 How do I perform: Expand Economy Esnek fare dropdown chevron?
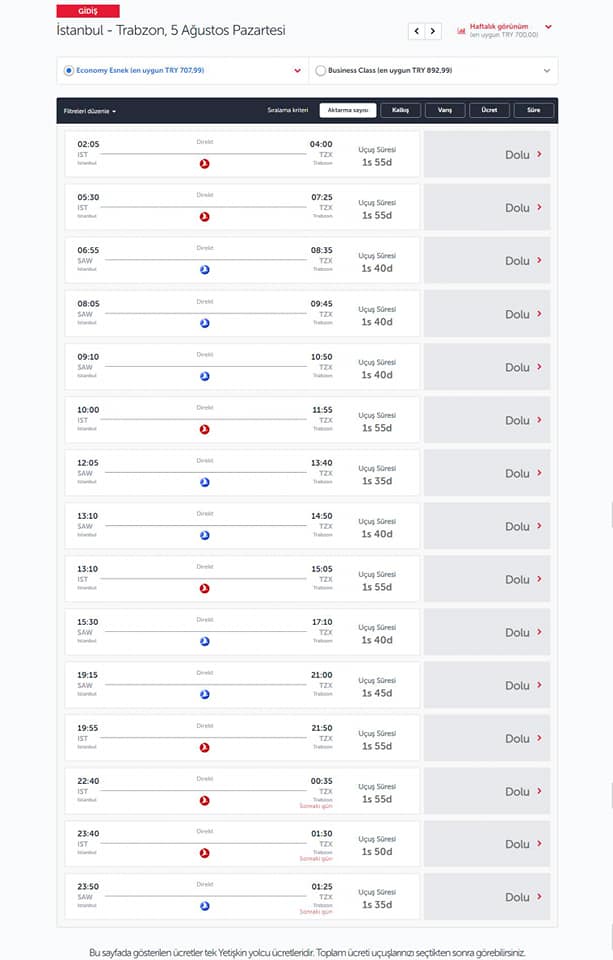point(298,70)
